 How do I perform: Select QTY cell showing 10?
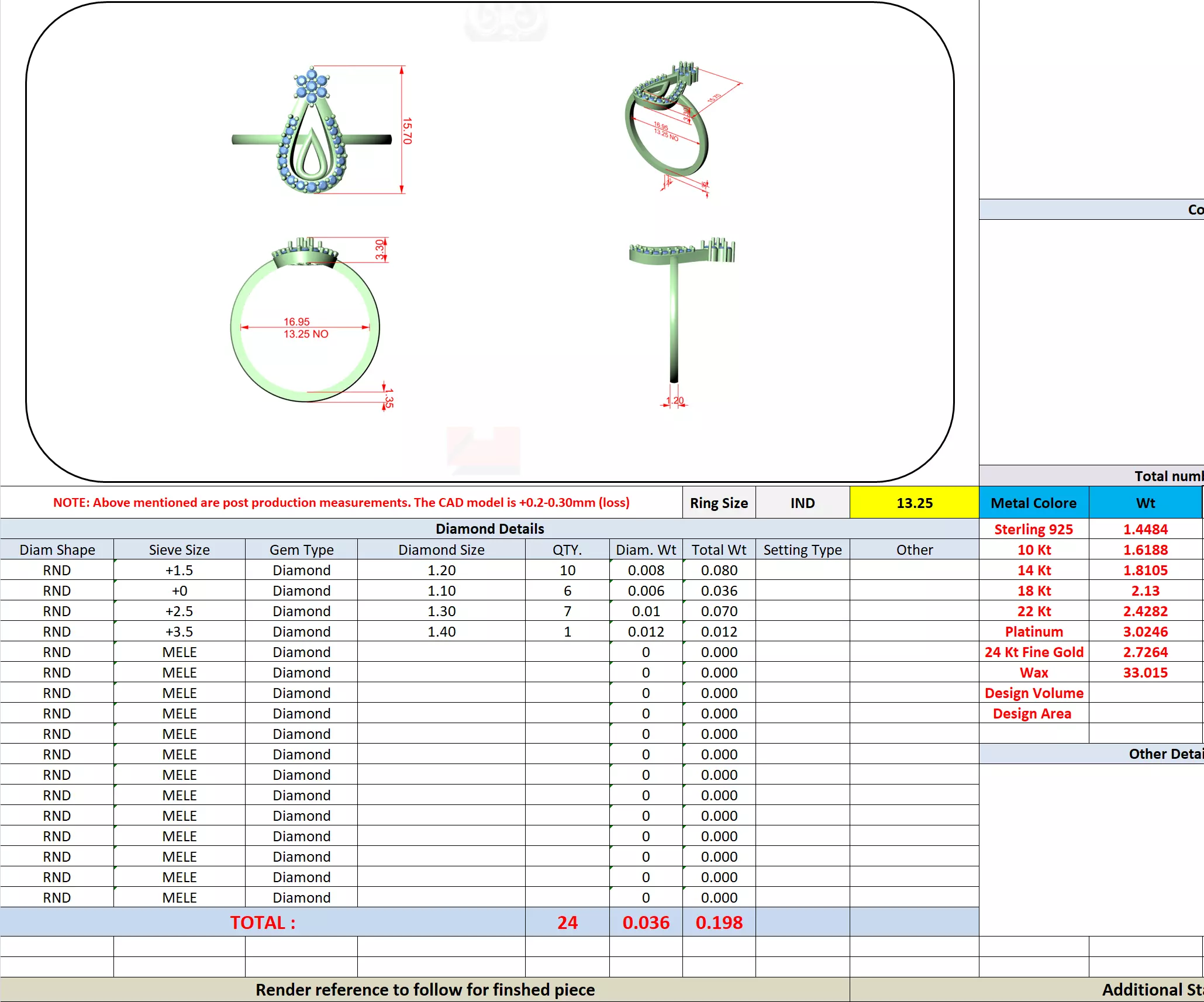(x=567, y=570)
